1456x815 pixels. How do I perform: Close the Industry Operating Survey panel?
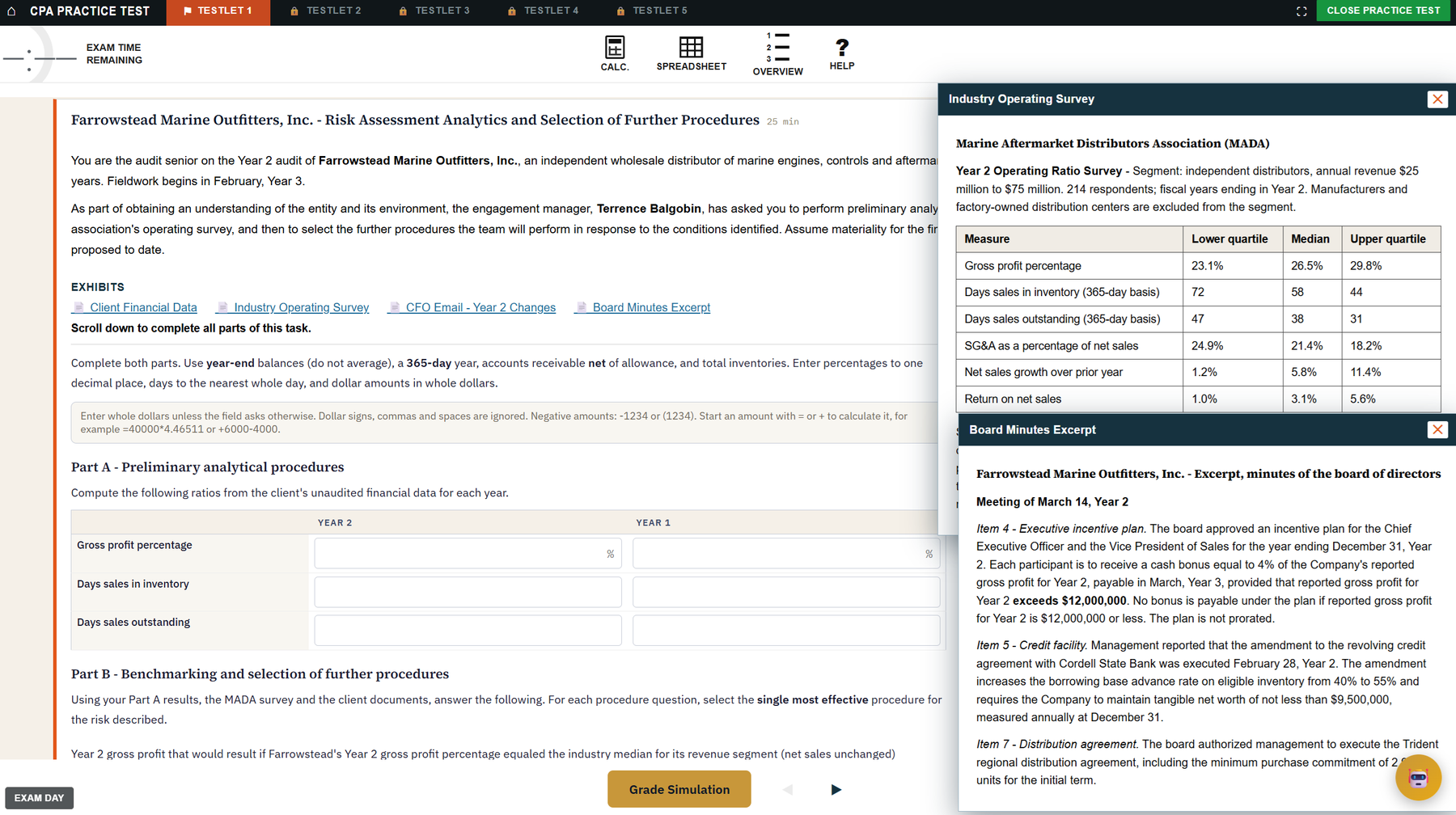pyautogui.click(x=1437, y=99)
